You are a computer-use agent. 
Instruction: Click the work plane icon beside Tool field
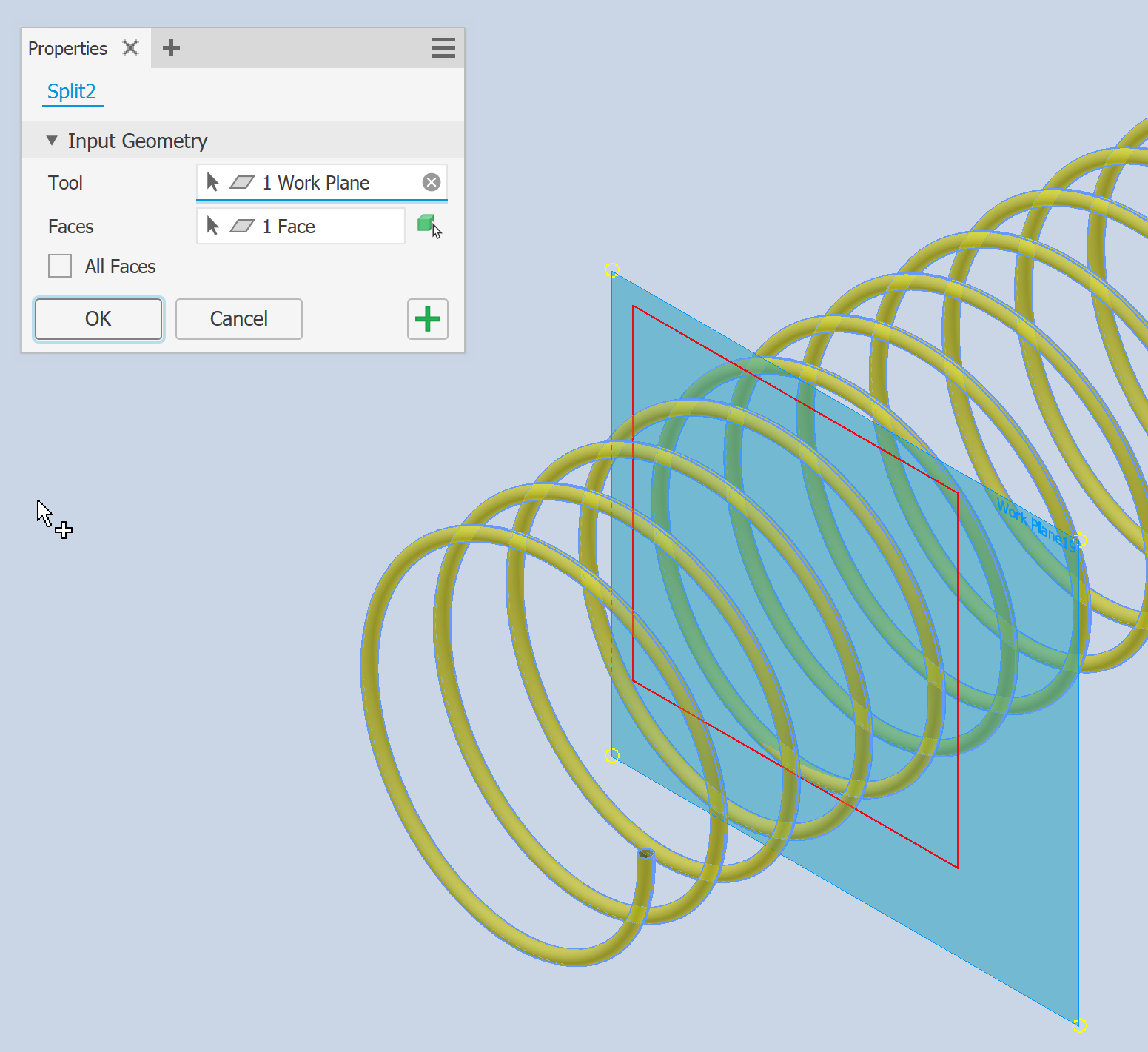[x=241, y=182]
